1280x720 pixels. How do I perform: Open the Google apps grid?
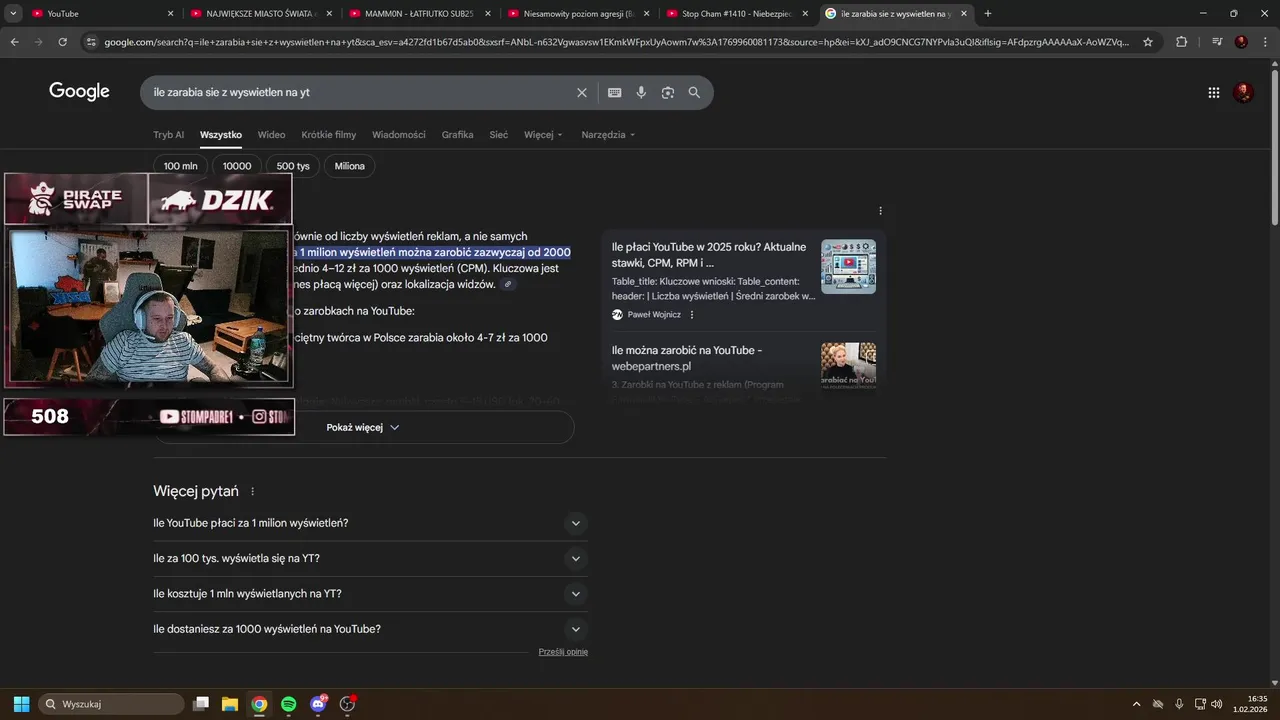1214,92
